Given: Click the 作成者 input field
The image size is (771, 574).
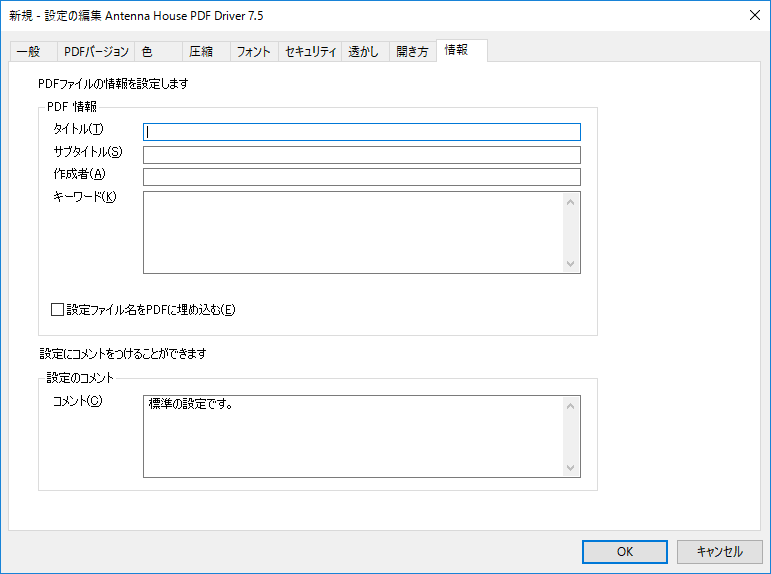Looking at the screenshot, I should coord(362,177).
